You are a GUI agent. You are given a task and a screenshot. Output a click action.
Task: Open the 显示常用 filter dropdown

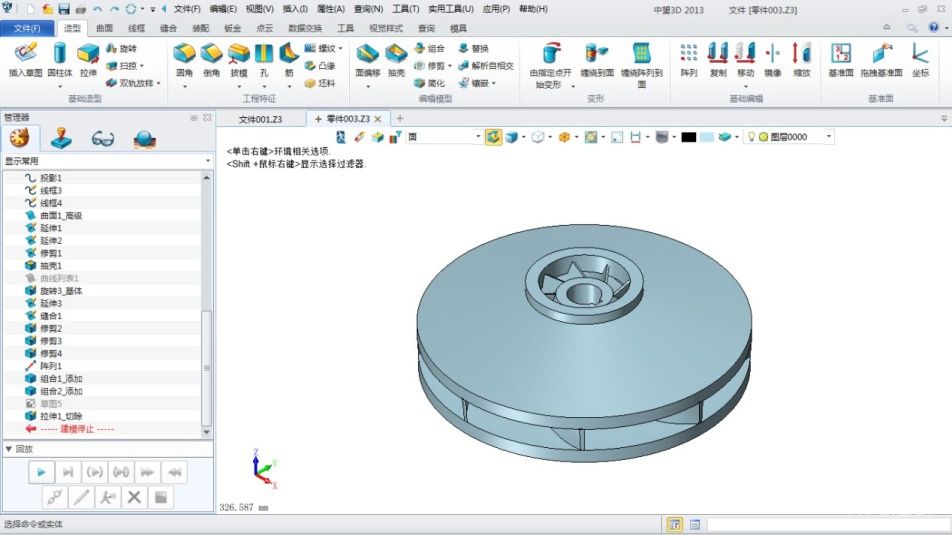[107, 160]
